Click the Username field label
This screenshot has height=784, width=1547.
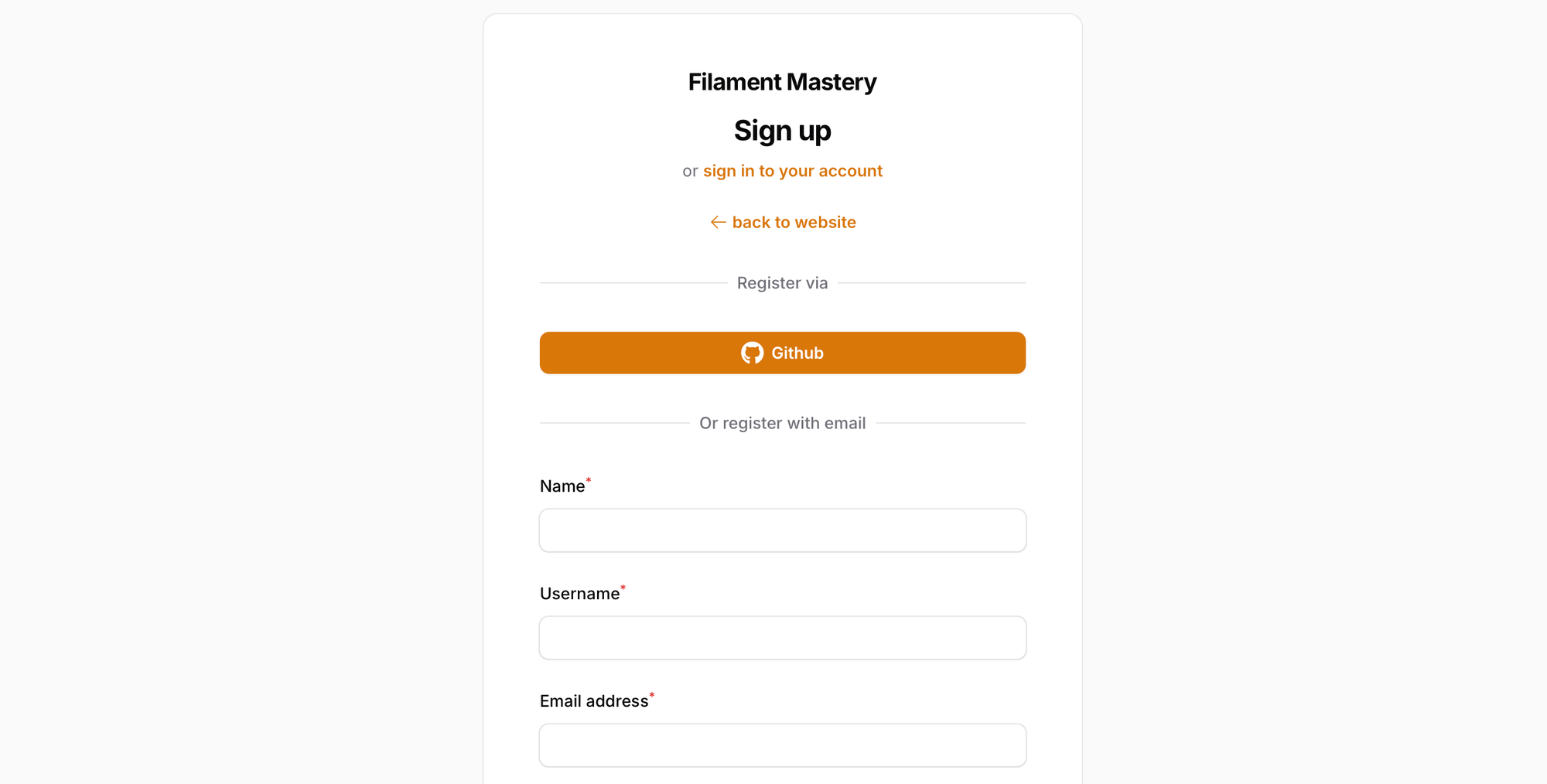(x=579, y=593)
